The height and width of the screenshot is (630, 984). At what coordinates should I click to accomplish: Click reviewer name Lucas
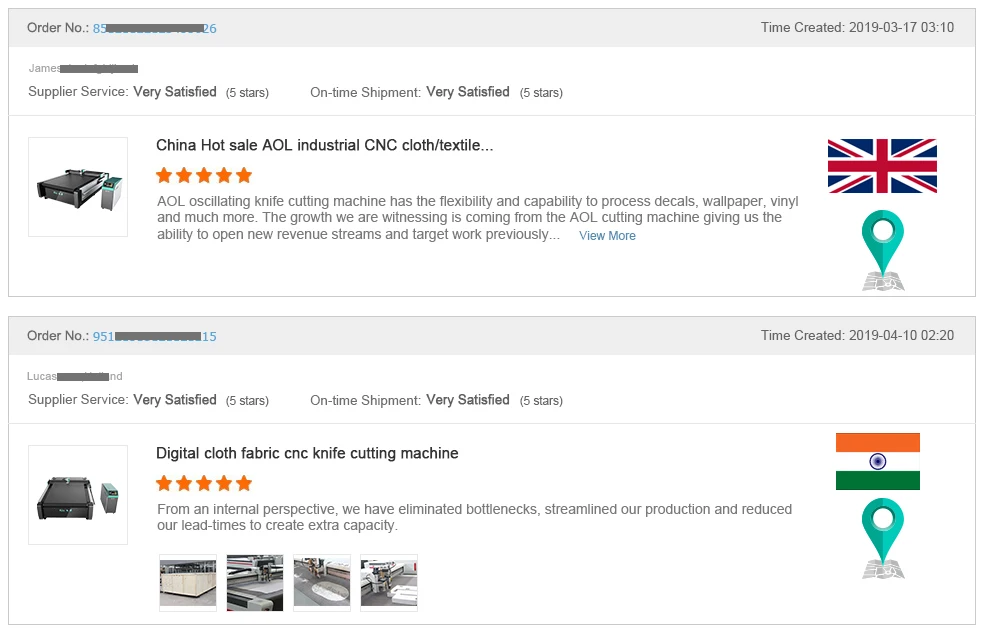(x=75, y=376)
